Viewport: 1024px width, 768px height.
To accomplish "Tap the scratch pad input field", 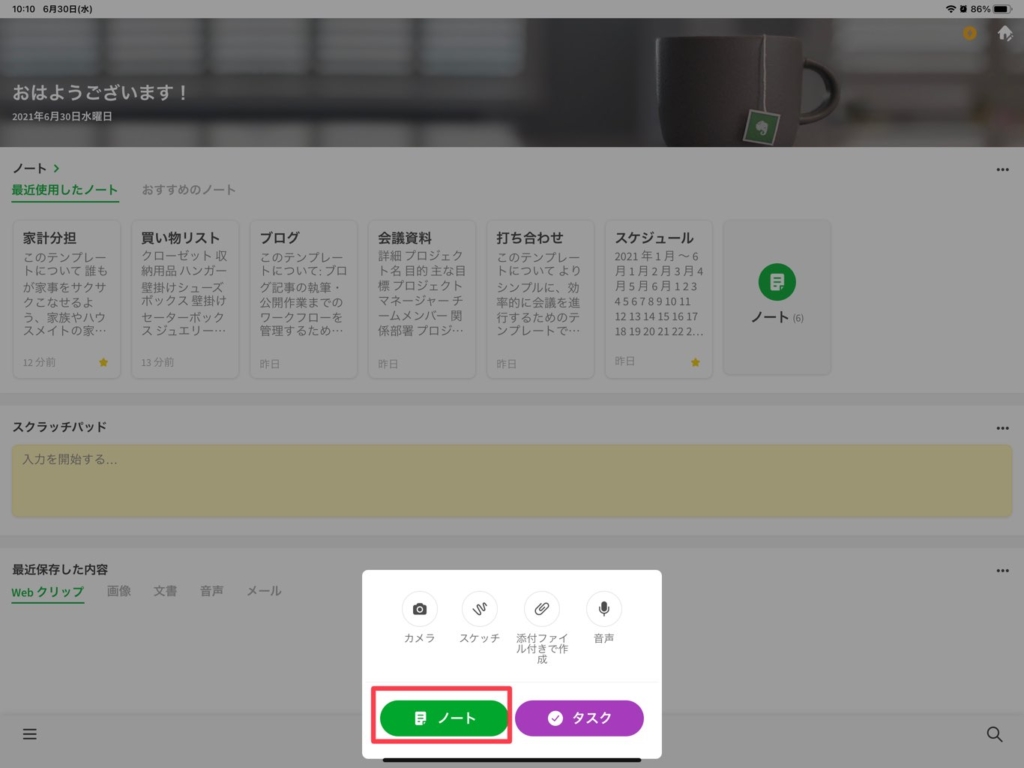I will click(512, 481).
